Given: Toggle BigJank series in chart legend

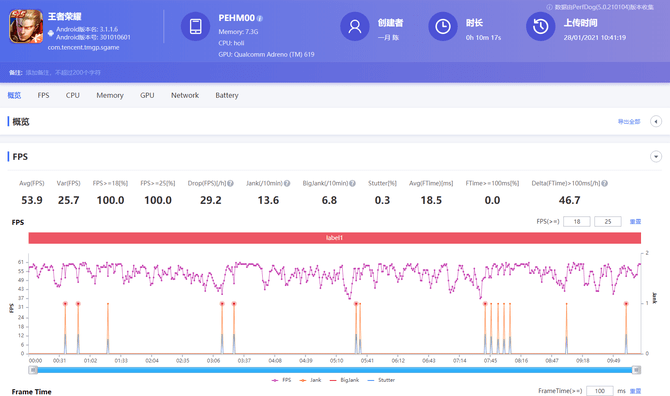Looking at the screenshot, I should 344,380.
